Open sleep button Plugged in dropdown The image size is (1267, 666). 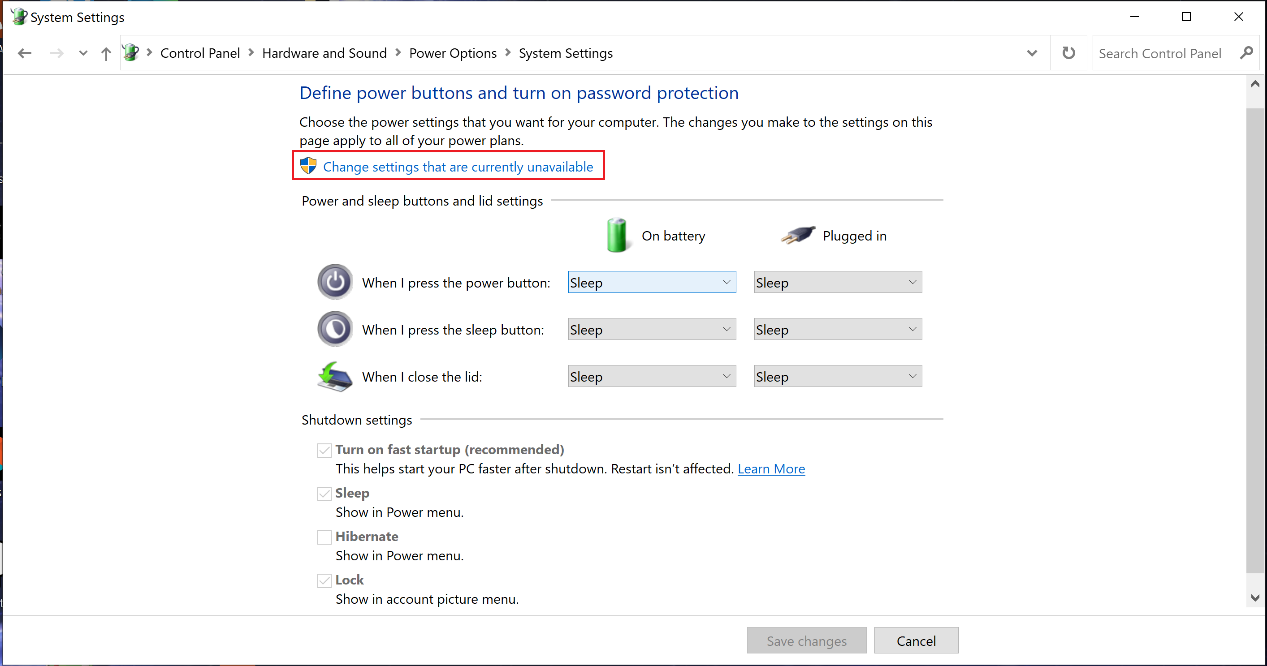(x=837, y=330)
